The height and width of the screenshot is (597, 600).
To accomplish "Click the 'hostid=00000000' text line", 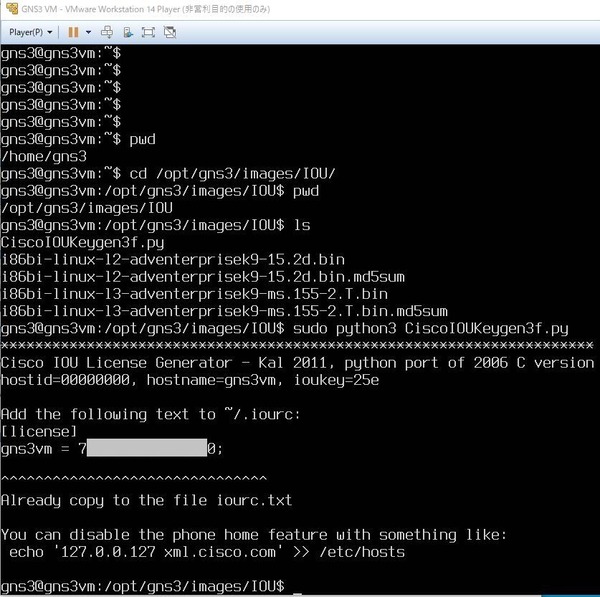I will point(190,380).
